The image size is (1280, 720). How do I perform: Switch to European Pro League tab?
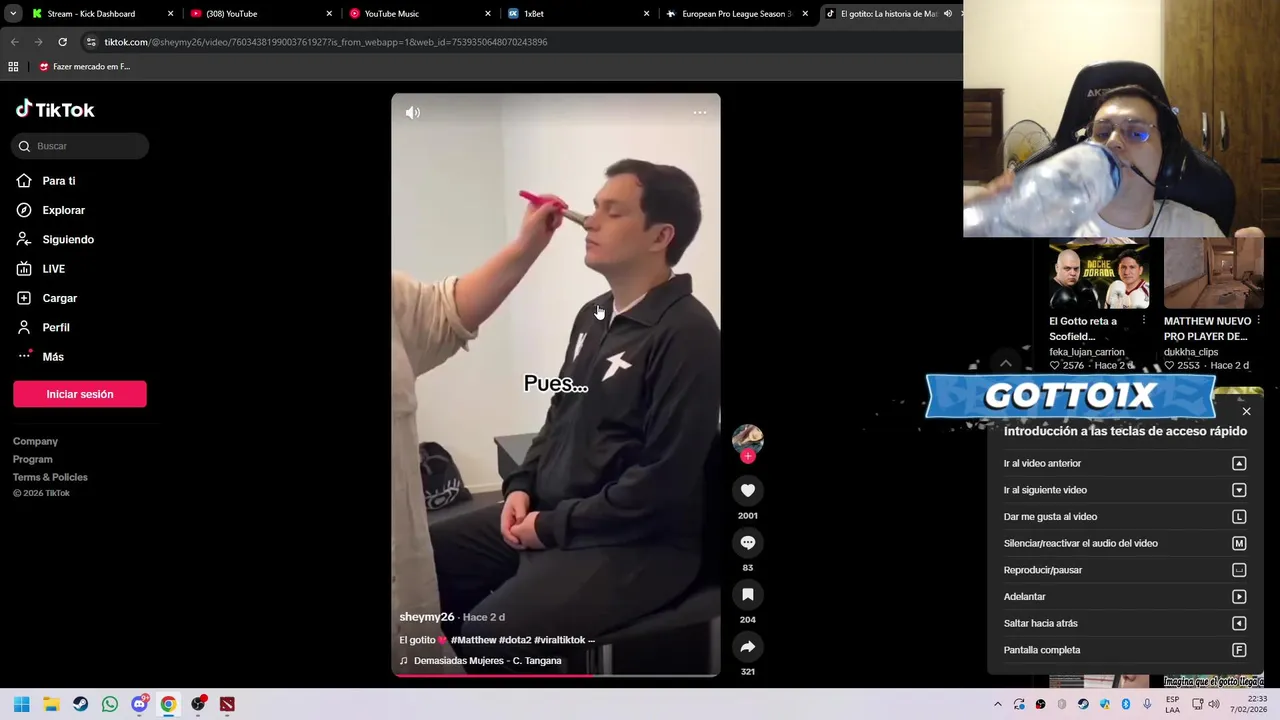point(737,14)
